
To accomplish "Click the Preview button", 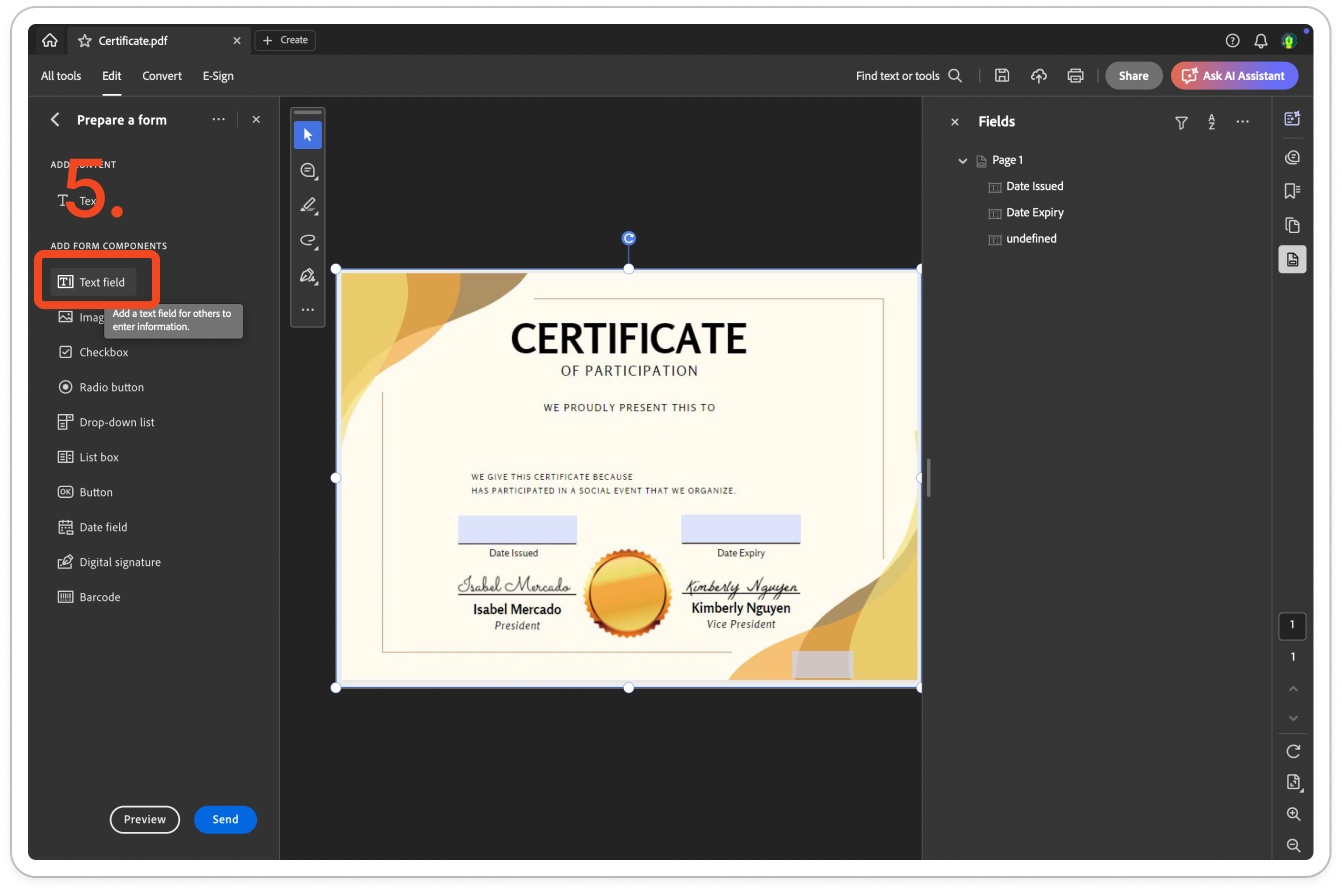I will click(145, 819).
